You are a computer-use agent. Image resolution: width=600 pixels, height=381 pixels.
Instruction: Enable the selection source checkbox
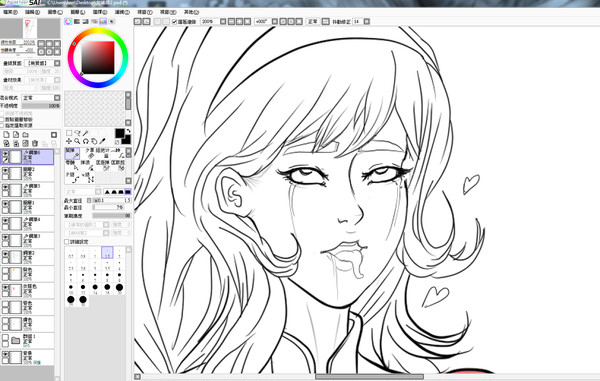[x=2, y=125]
